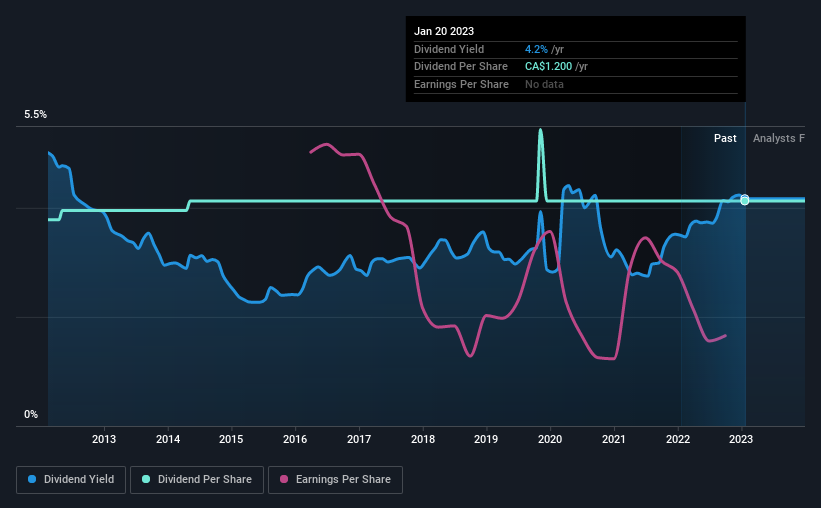821x508 pixels.
Task: Select the 'Analysts F' forecast label
Action: pyautogui.click(x=779, y=138)
